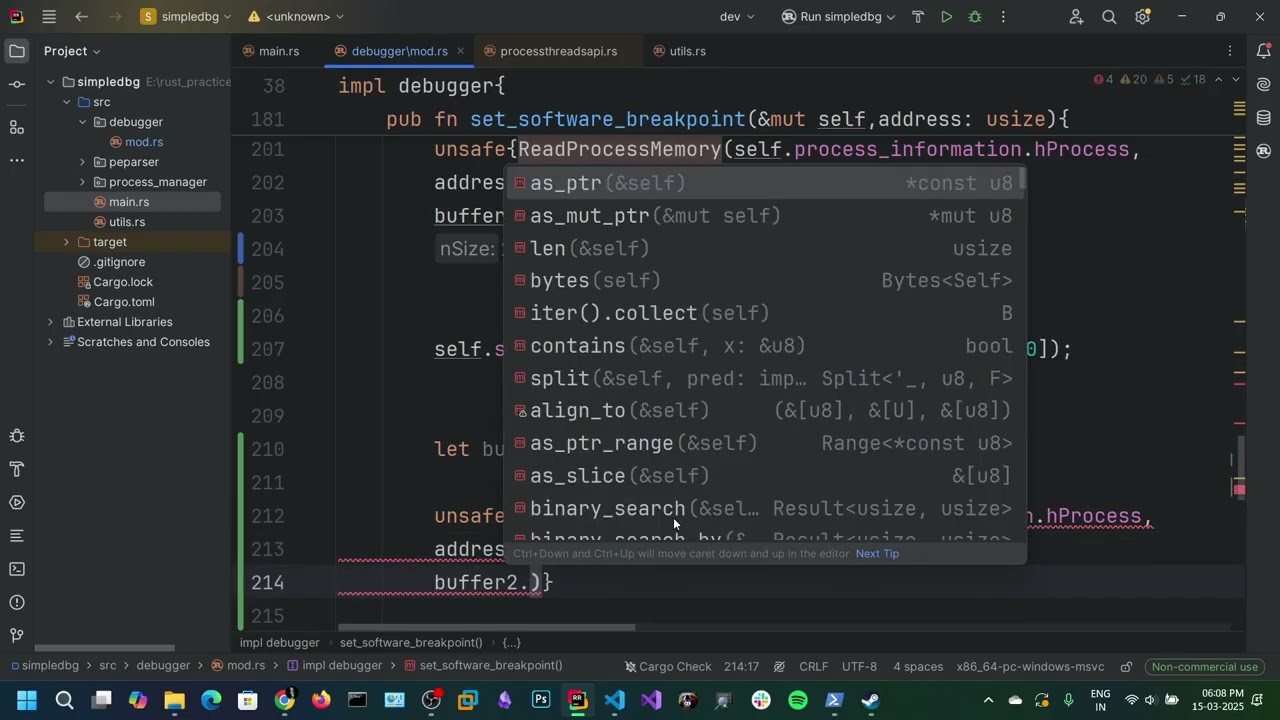Viewport: 1280px width, 720px height.
Task: Change the 4 spaces indent setting
Action: (918, 666)
